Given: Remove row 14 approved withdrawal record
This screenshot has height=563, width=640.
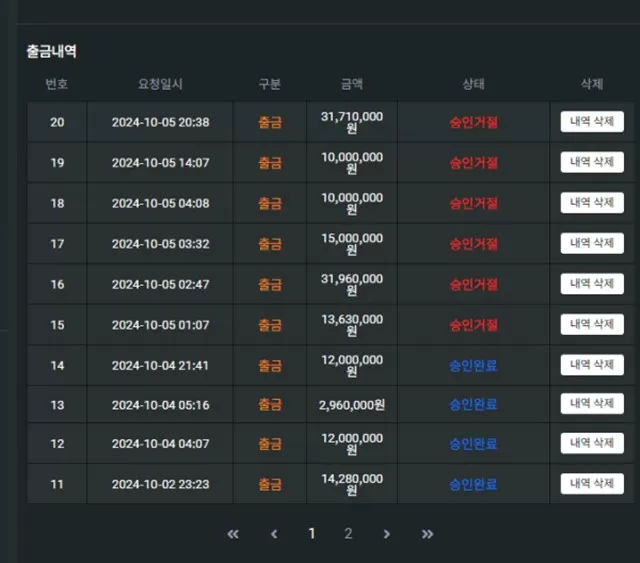Looking at the screenshot, I should coord(592,365).
